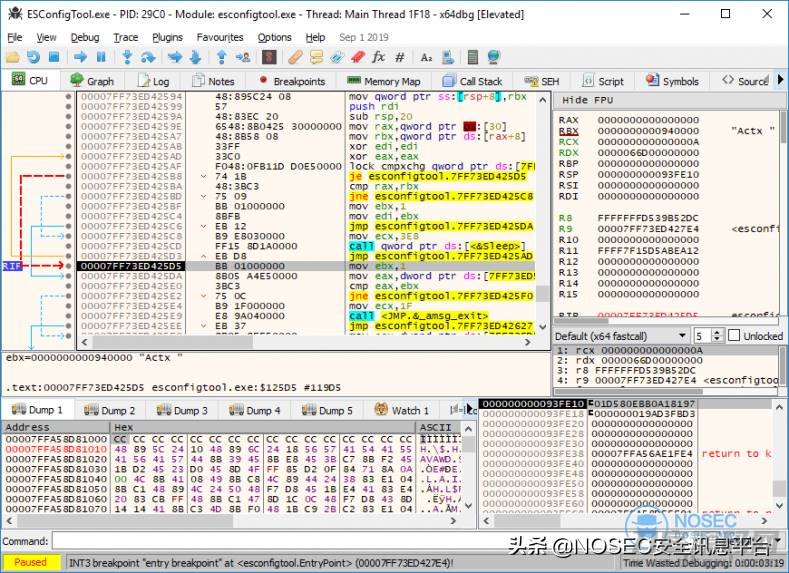Open the Trace menu
Image resolution: width=789 pixels, height=573 pixels.
click(x=125, y=37)
